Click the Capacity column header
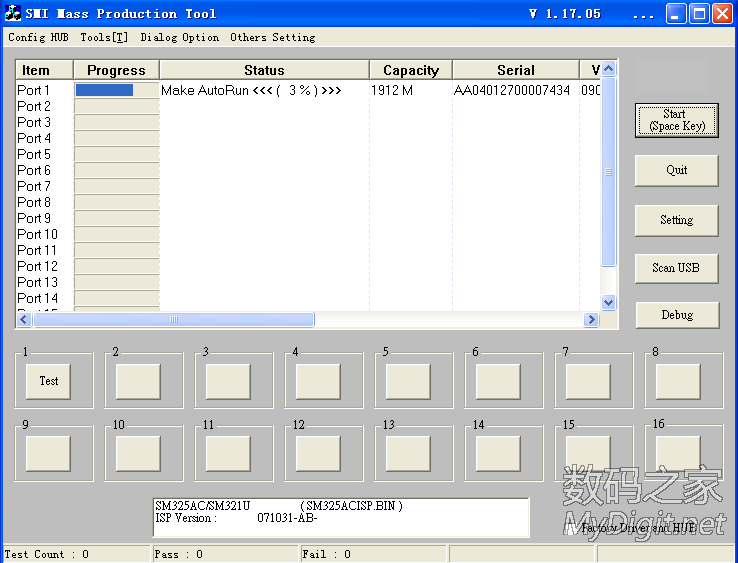This screenshot has height=563, width=738. [x=411, y=70]
